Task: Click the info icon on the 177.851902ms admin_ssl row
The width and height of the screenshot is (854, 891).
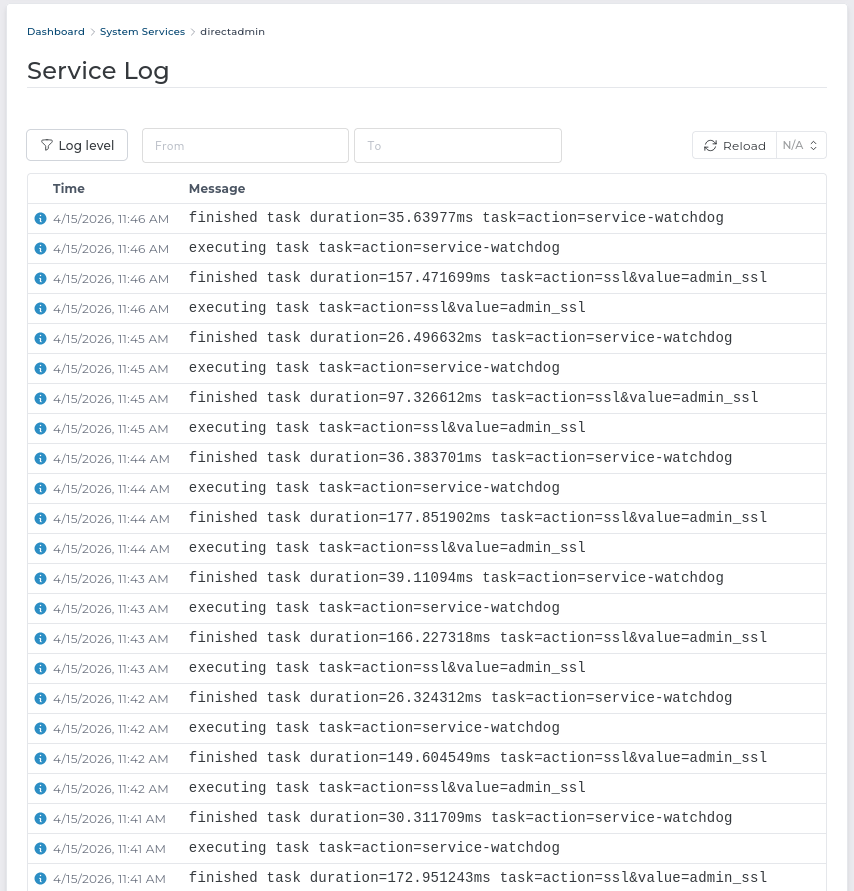Action: coord(41,518)
